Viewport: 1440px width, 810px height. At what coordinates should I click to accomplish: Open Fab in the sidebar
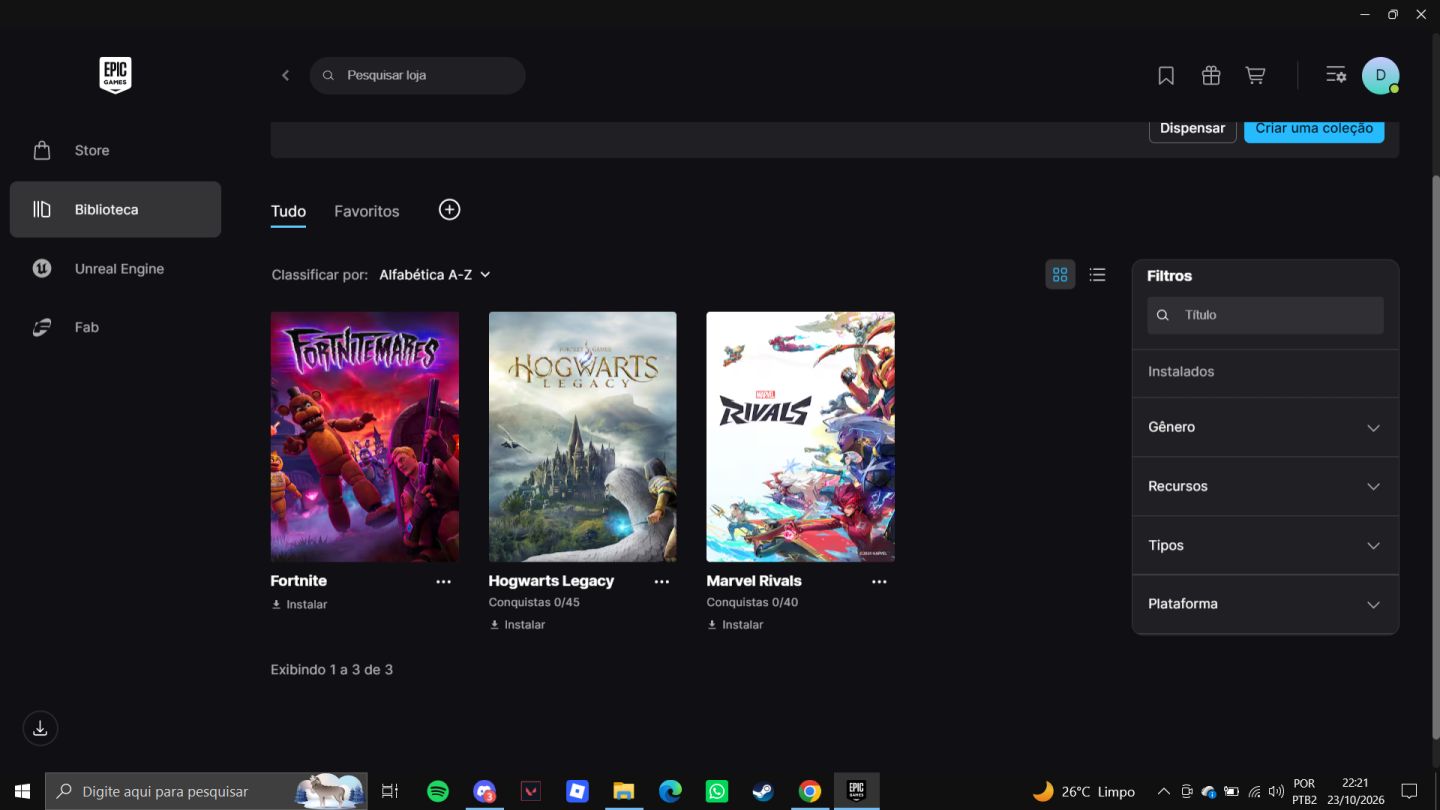coord(115,327)
